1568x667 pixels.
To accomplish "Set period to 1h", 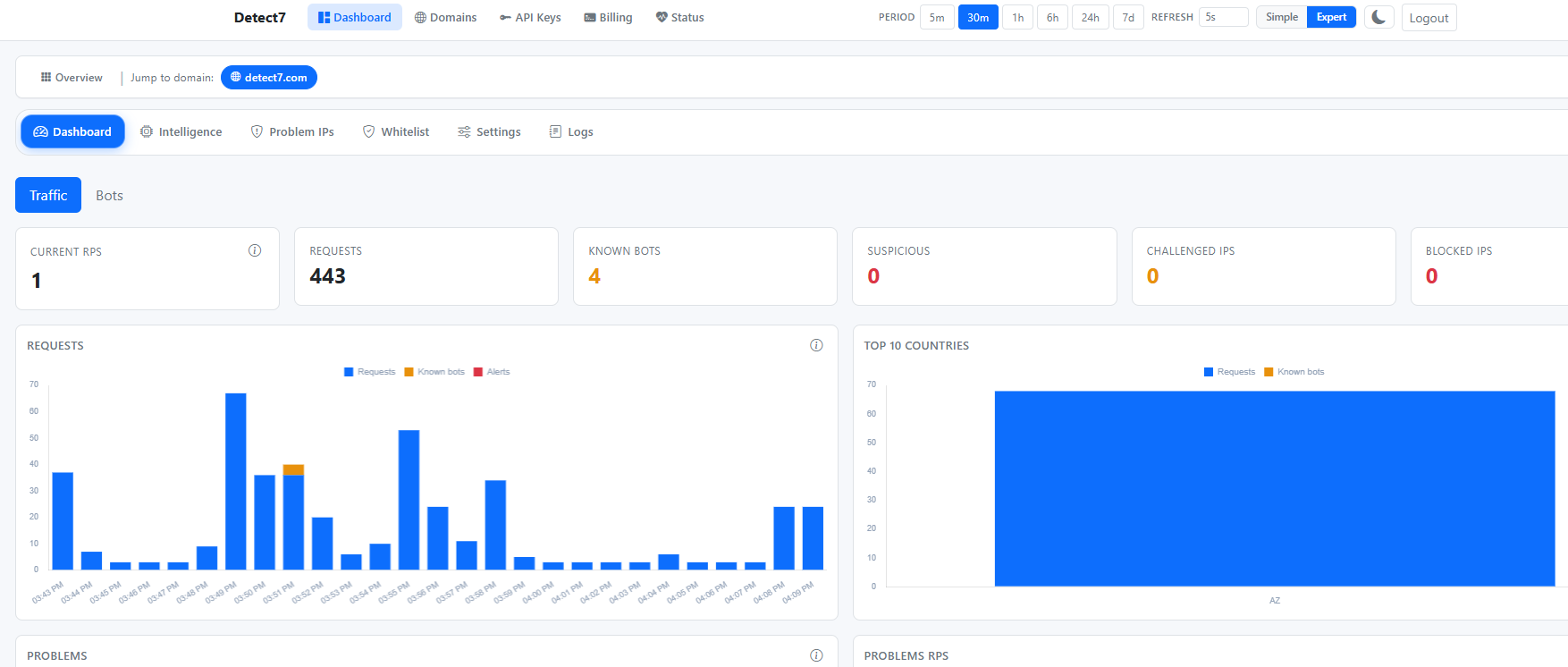I will point(1017,17).
